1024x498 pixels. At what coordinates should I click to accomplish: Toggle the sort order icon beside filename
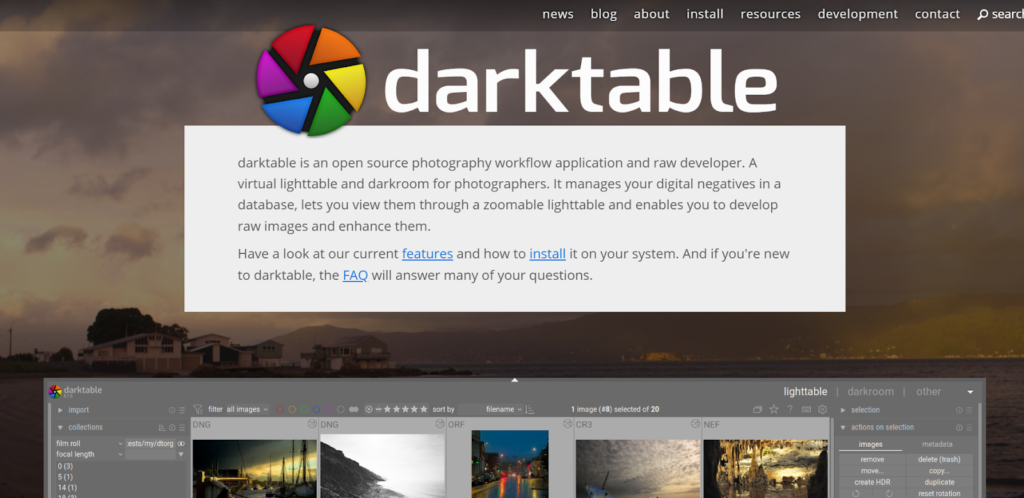530,409
